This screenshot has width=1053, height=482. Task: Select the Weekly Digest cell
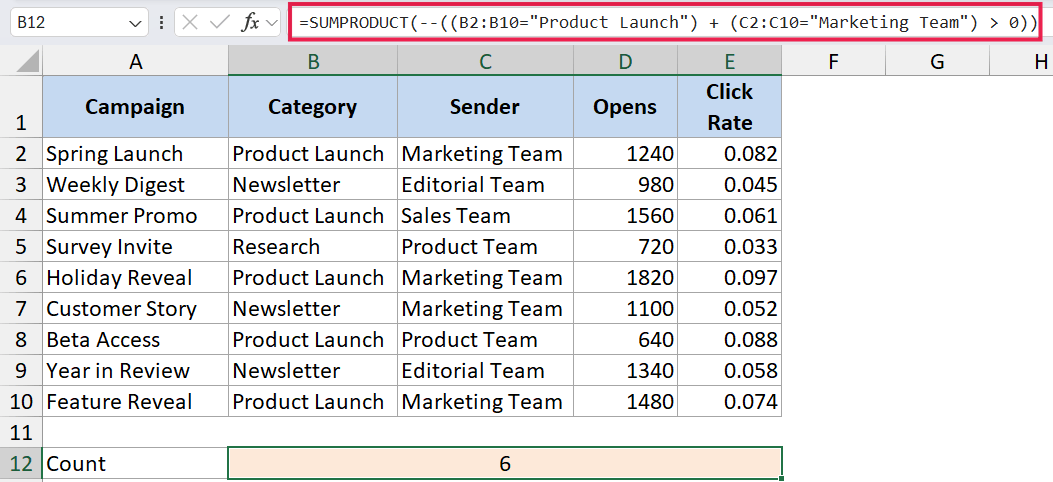pos(136,185)
